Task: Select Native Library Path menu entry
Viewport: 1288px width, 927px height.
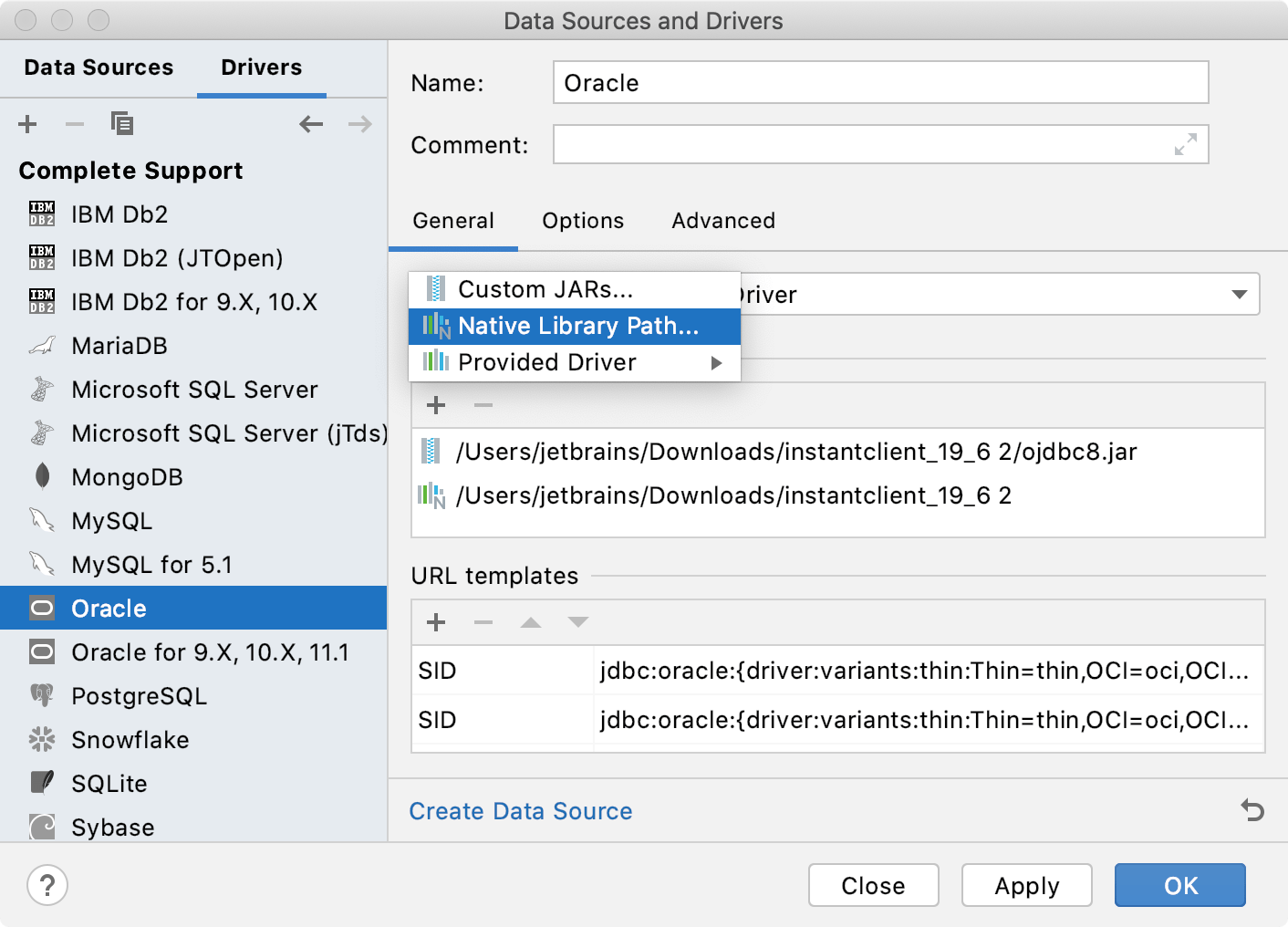Action: tap(578, 326)
